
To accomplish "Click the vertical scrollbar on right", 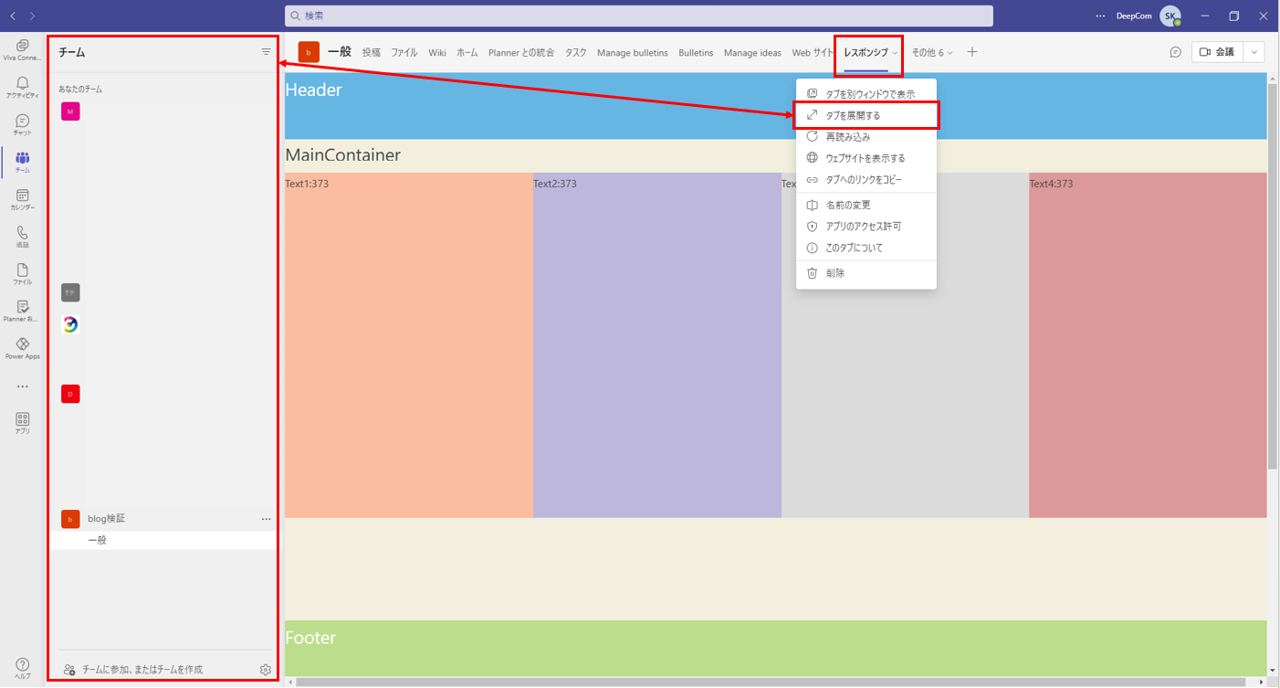I will pos(1272,300).
